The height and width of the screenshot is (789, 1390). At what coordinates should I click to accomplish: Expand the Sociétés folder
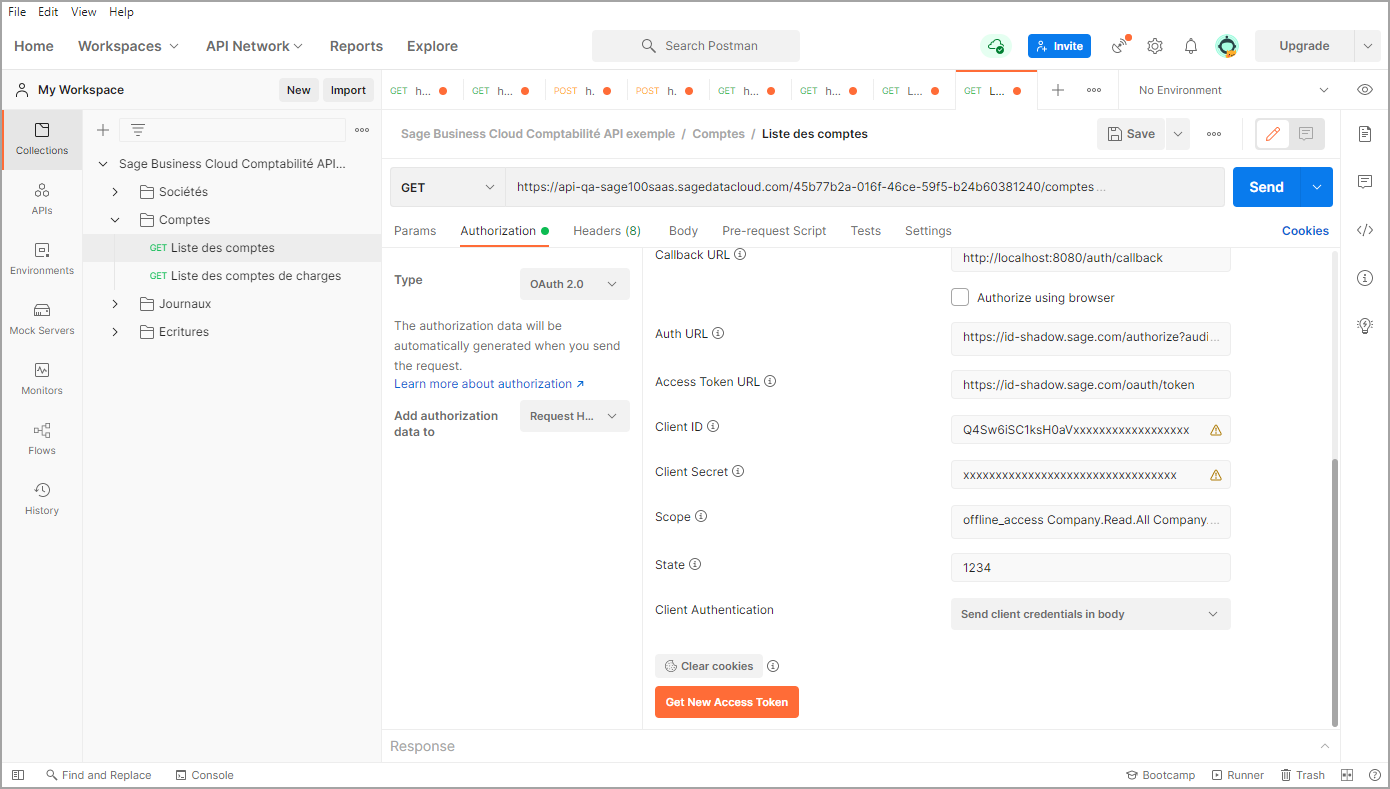pyautogui.click(x=115, y=192)
